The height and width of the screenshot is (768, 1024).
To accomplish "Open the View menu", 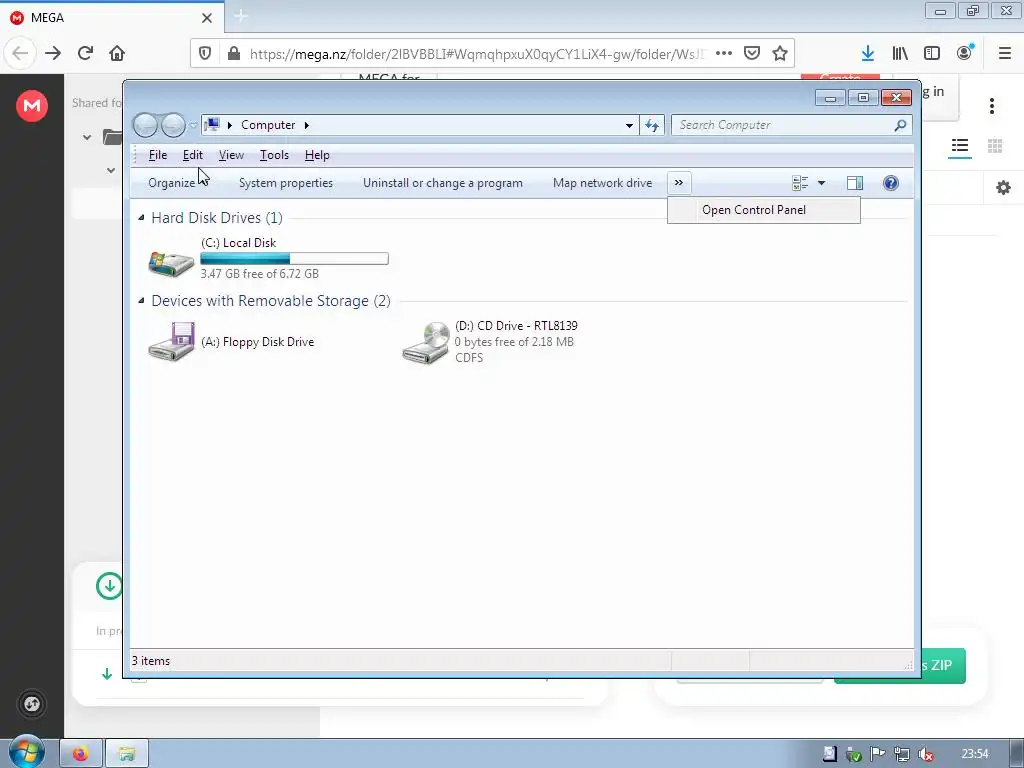I will [231, 155].
